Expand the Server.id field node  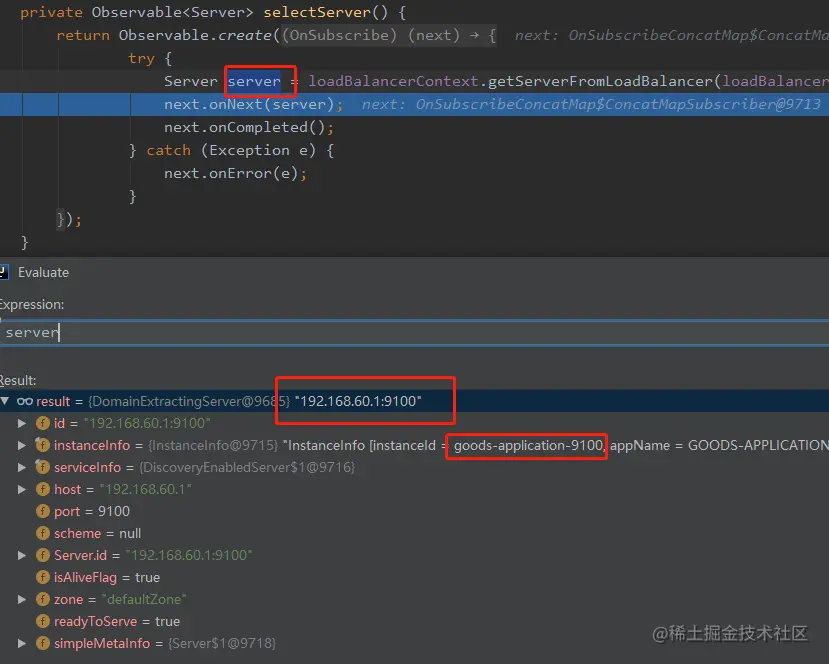pos(22,556)
